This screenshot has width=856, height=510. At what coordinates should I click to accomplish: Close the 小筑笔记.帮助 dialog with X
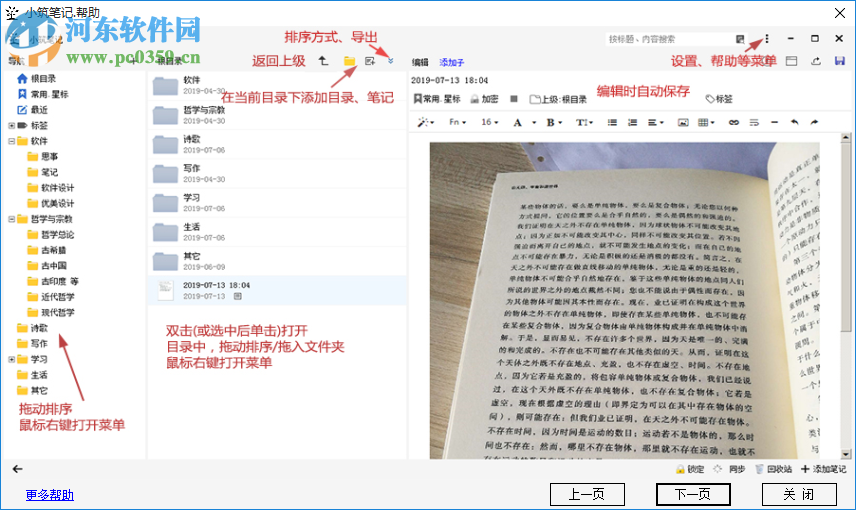(840, 13)
